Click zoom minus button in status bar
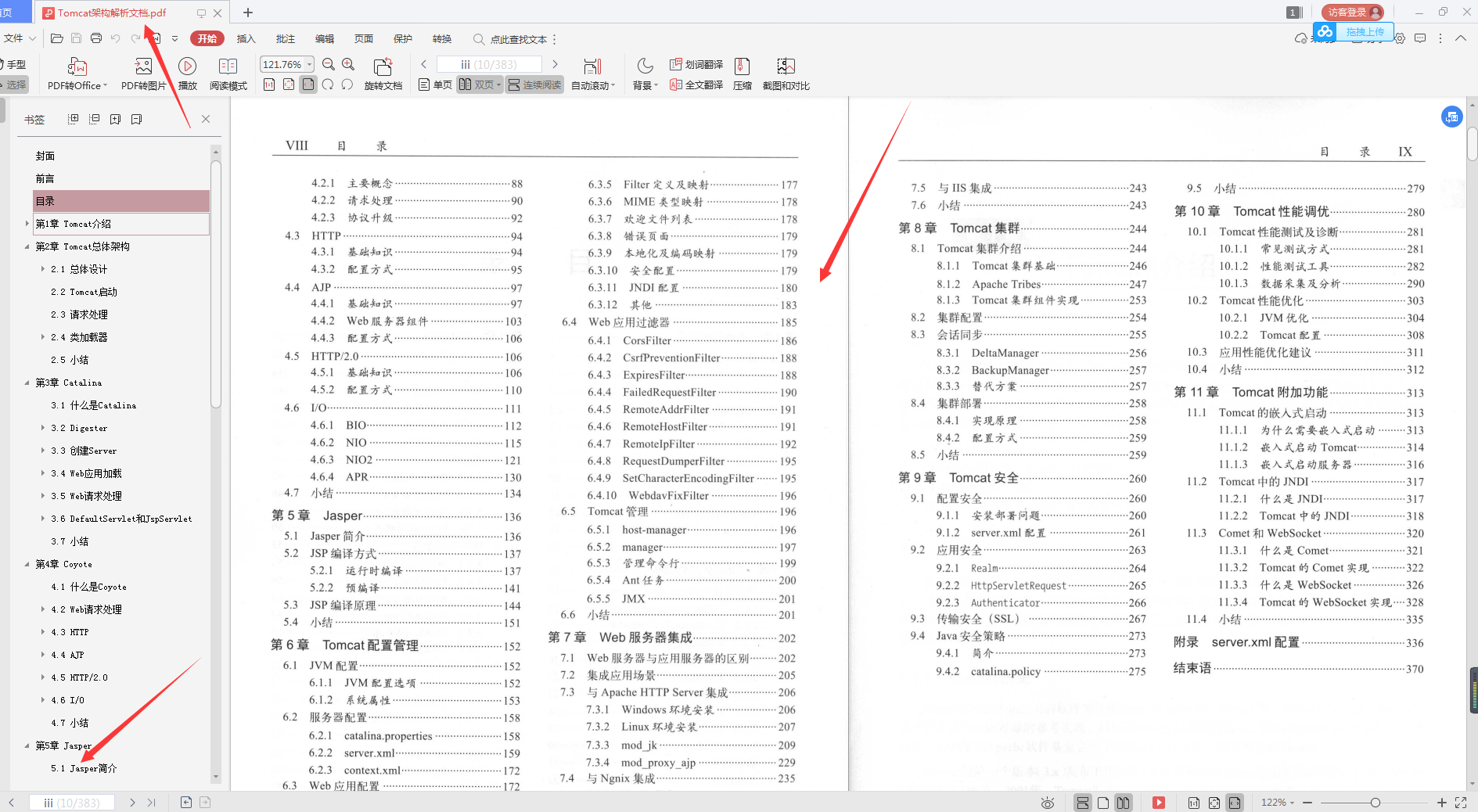 [x=1307, y=803]
